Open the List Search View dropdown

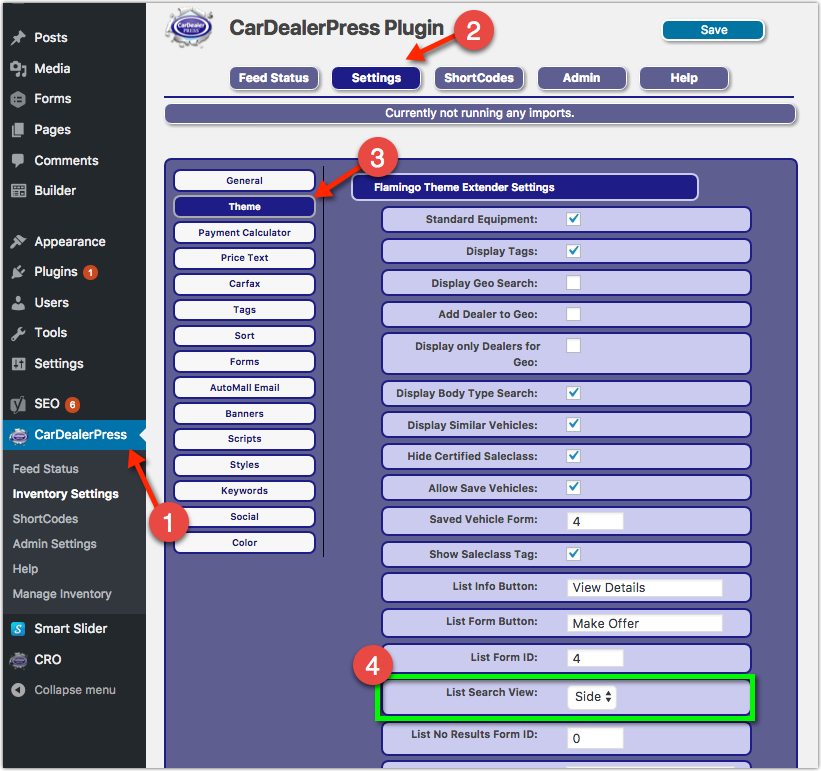click(x=592, y=697)
